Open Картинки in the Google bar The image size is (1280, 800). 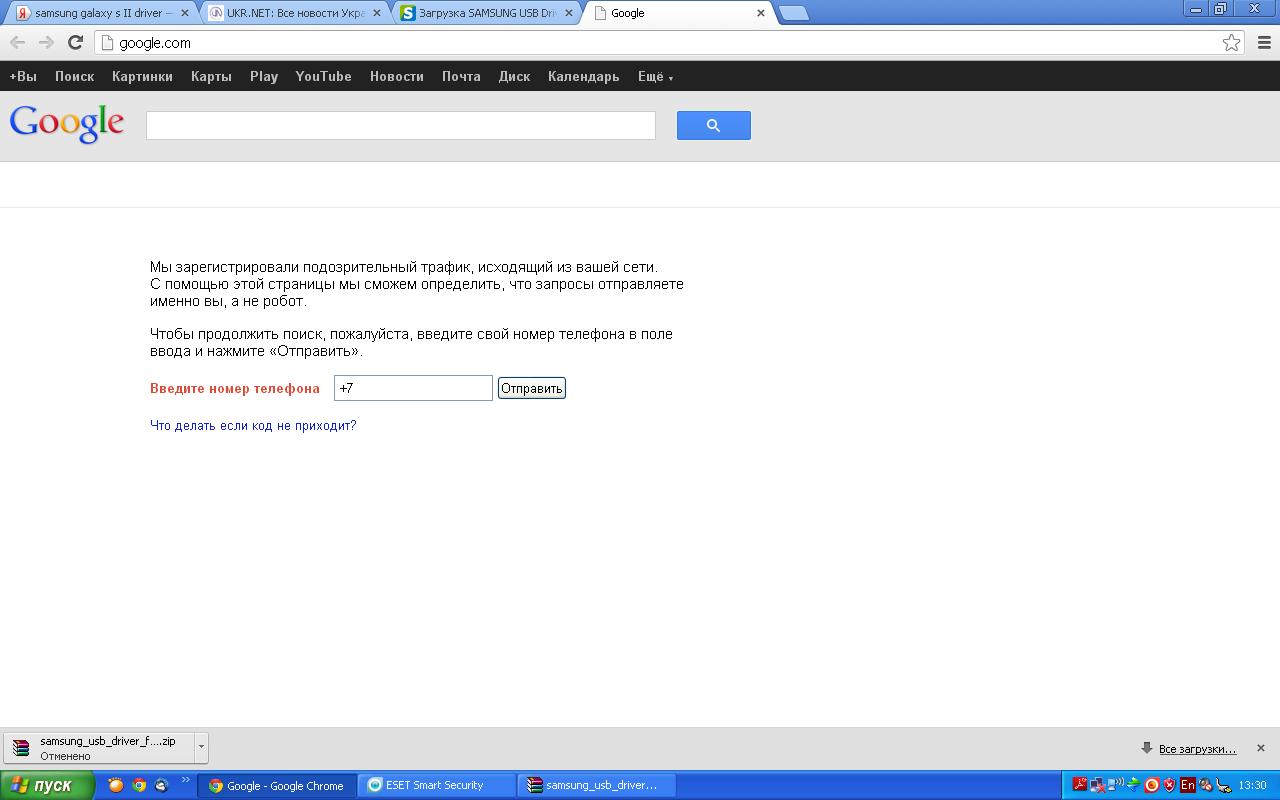pos(142,76)
